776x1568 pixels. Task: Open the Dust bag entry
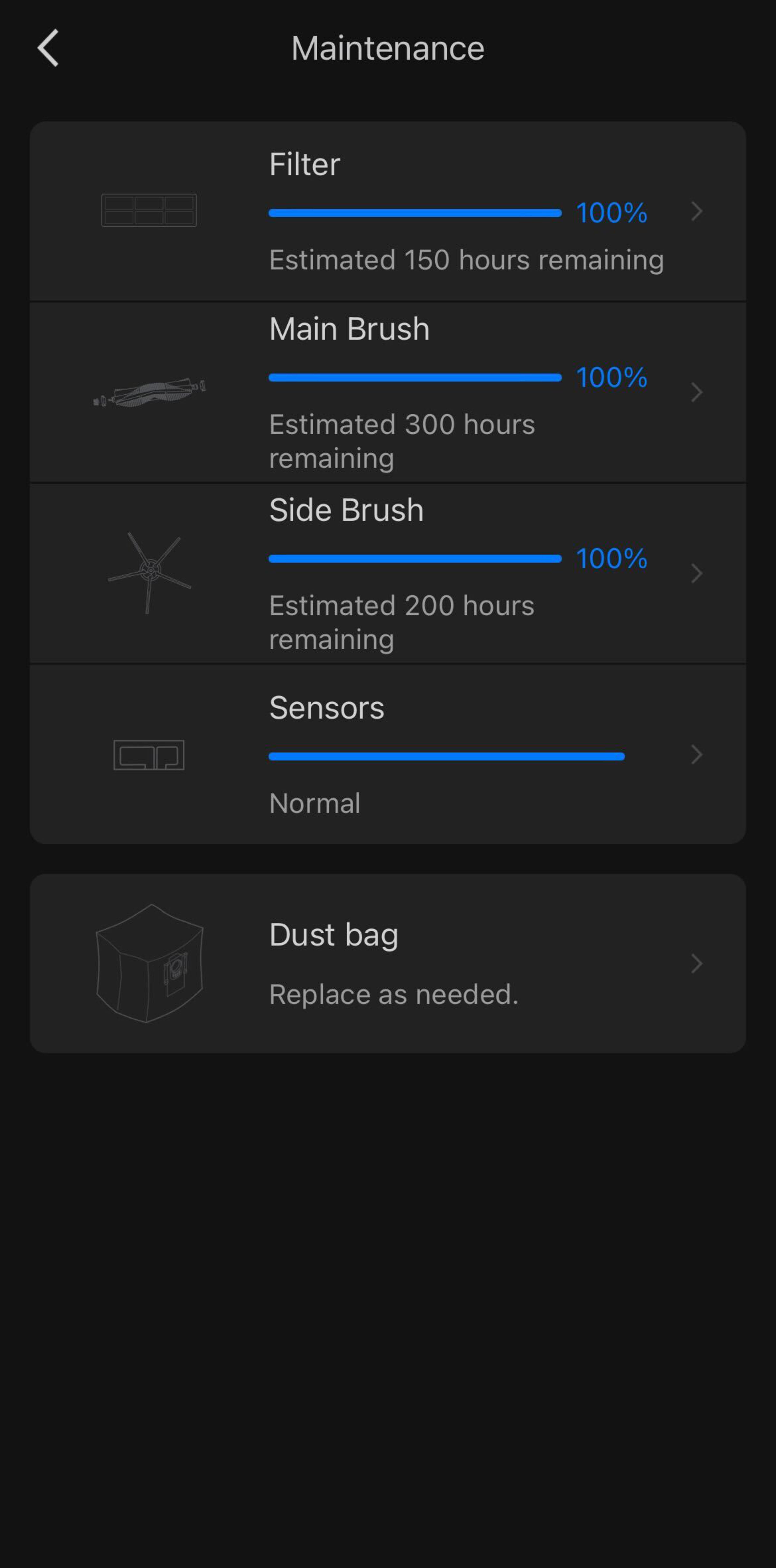tap(333, 934)
